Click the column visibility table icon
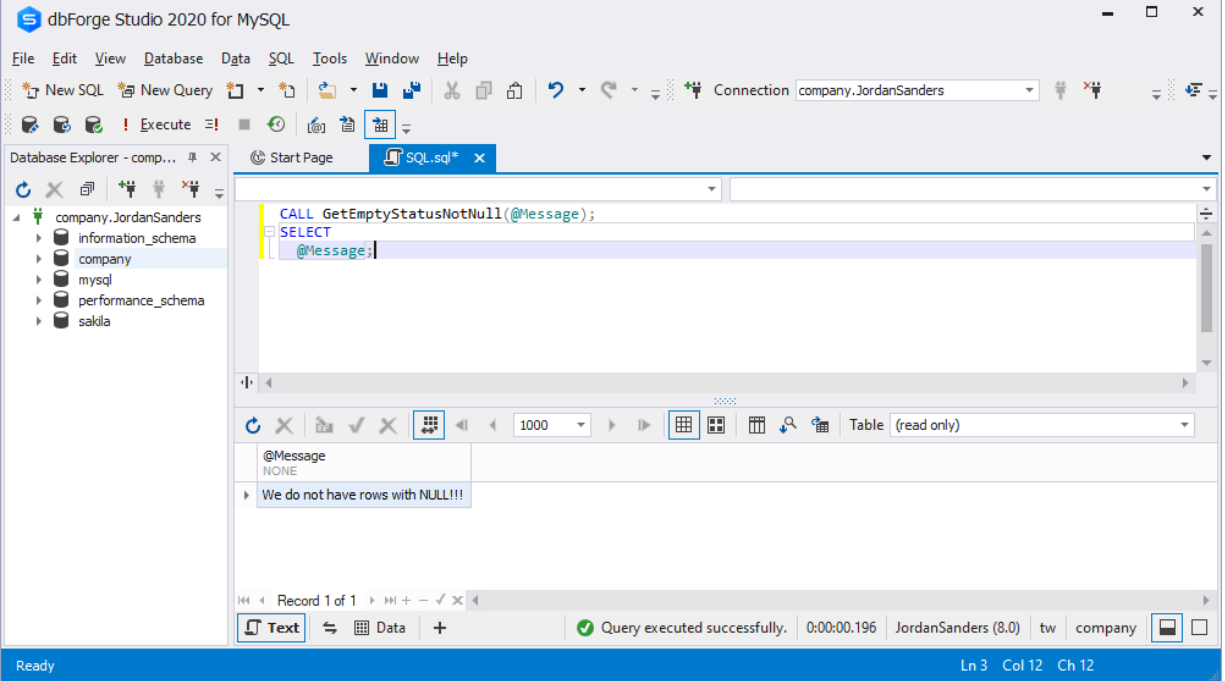 (757, 426)
